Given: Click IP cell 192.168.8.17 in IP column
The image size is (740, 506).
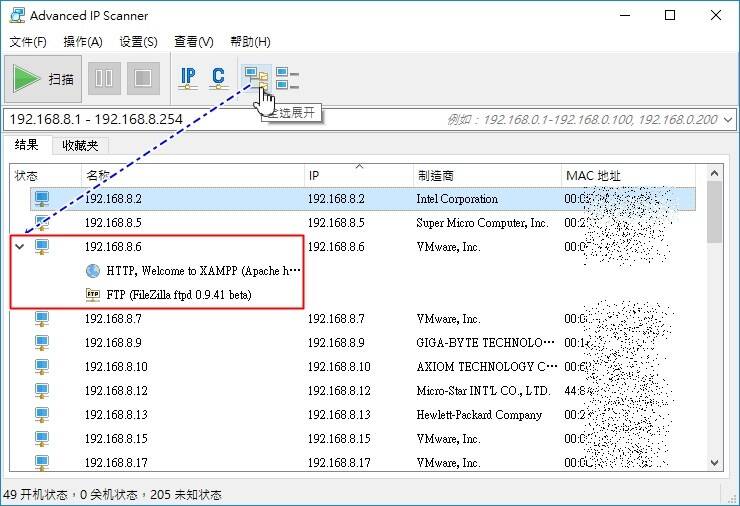Looking at the screenshot, I should point(339,462).
